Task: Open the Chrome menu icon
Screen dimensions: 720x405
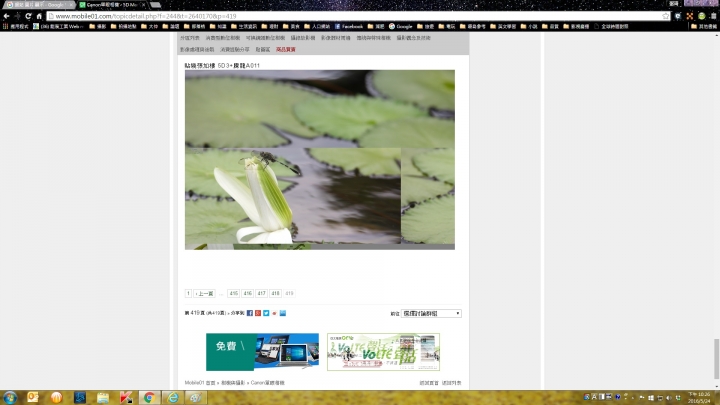Action: (713, 16)
